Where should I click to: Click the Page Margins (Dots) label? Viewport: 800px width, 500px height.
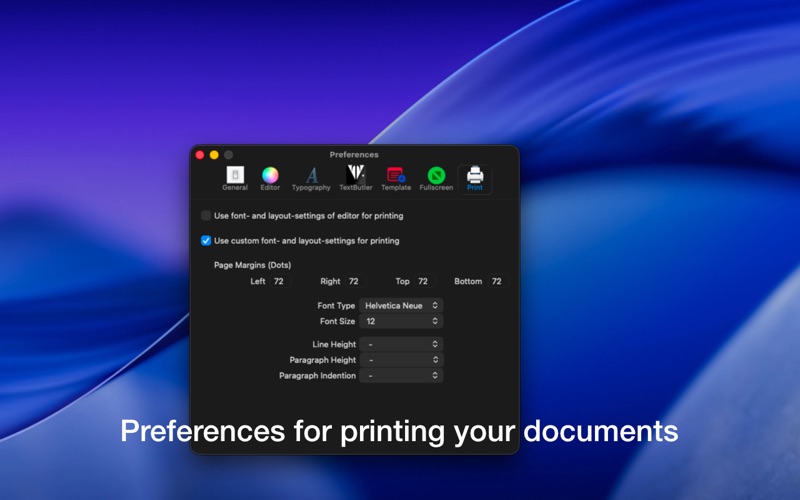pyautogui.click(x=253, y=265)
